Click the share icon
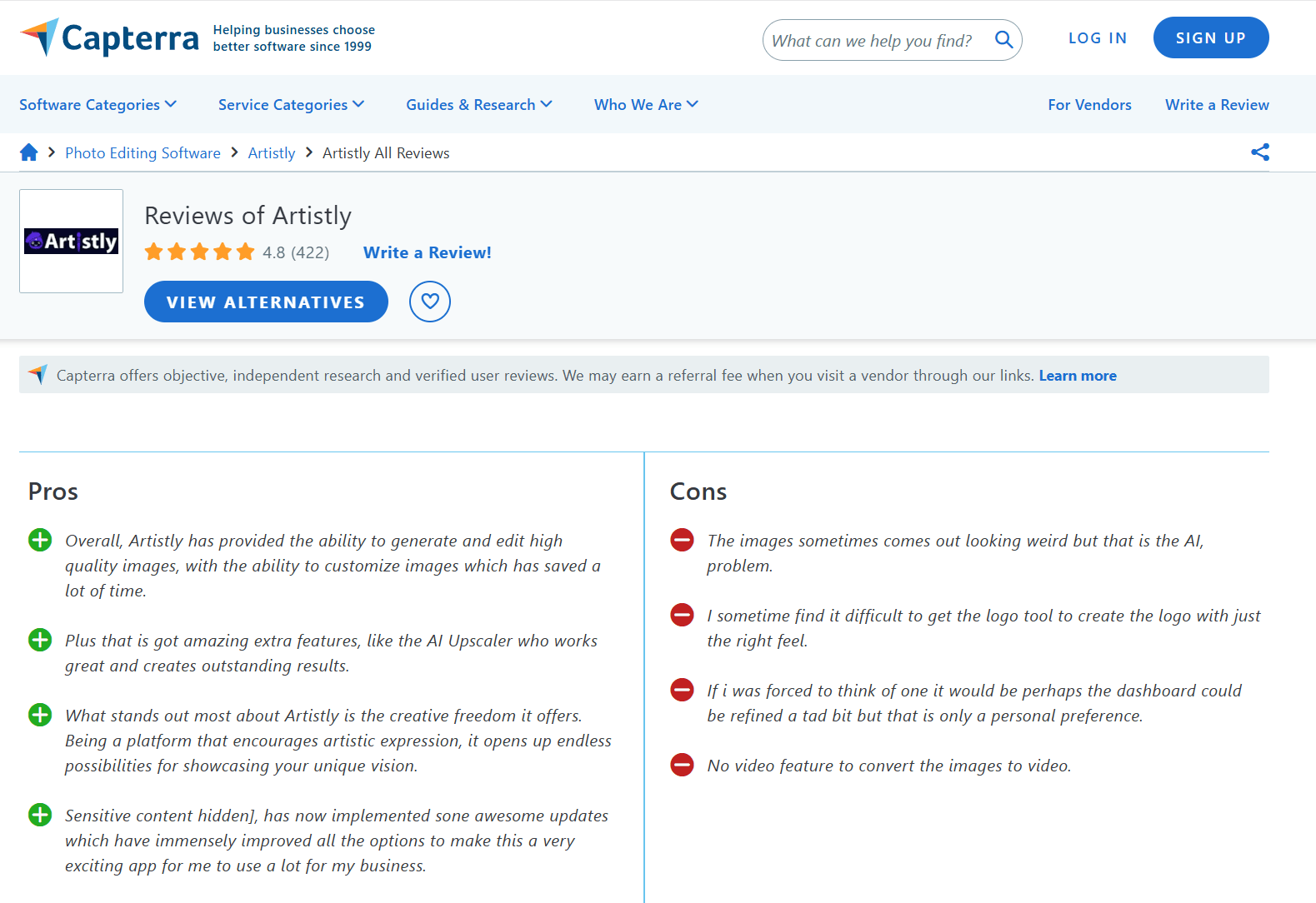This screenshot has height=903, width=1316. click(1259, 152)
